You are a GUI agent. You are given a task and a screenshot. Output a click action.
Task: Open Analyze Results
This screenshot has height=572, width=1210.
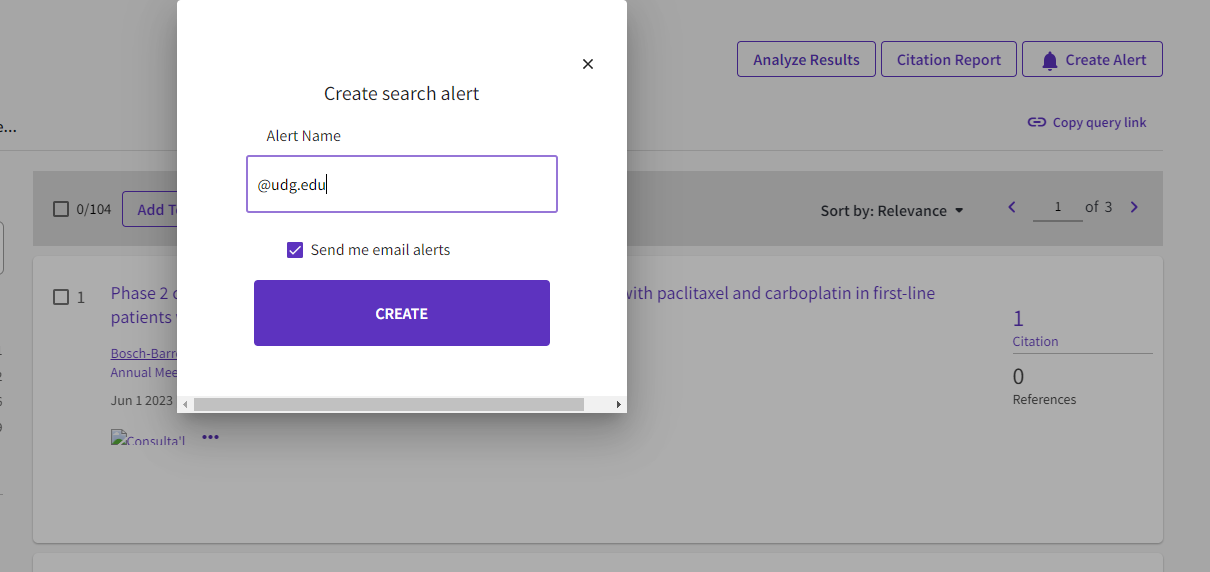tap(806, 60)
